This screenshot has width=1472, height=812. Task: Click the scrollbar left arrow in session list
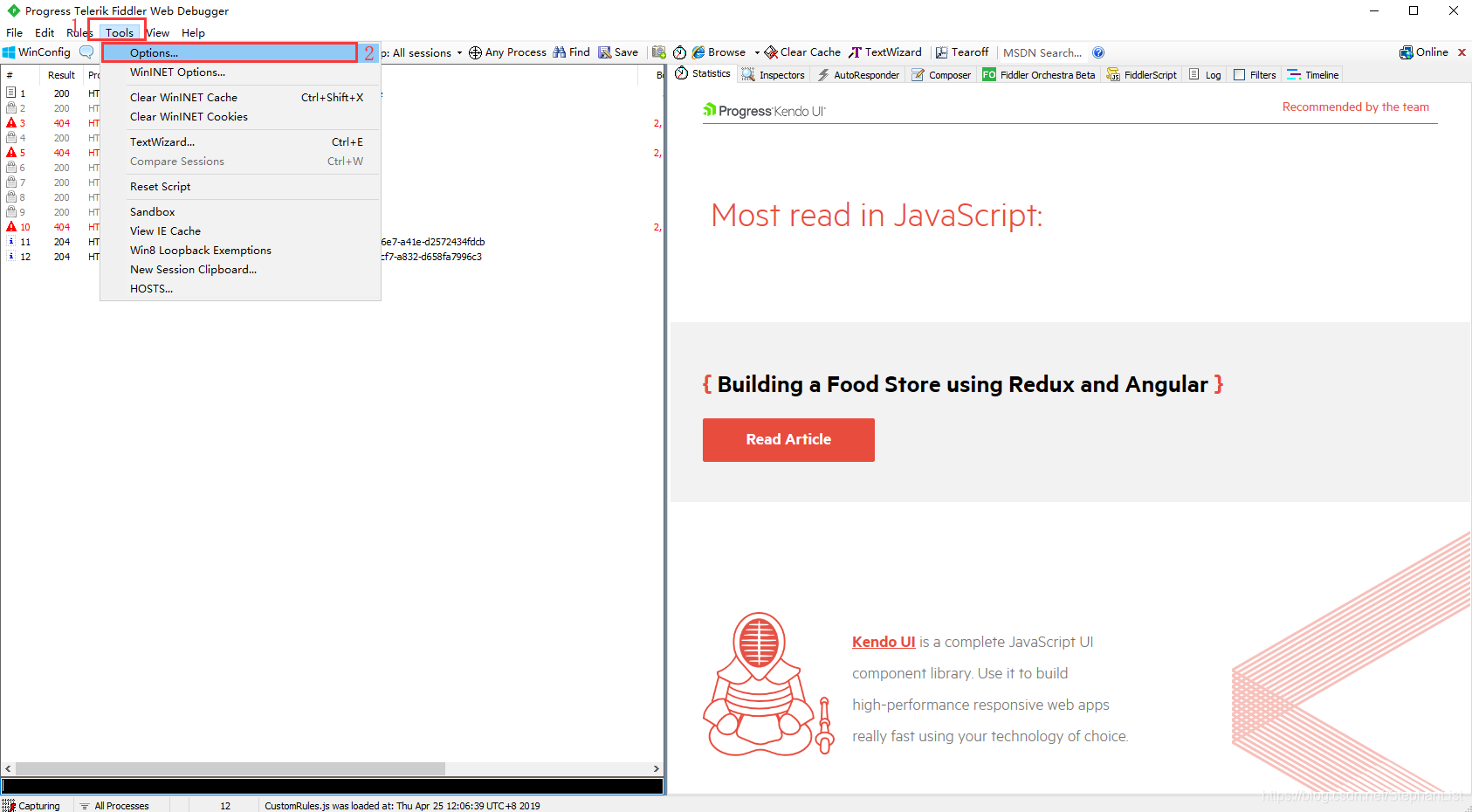(8, 769)
